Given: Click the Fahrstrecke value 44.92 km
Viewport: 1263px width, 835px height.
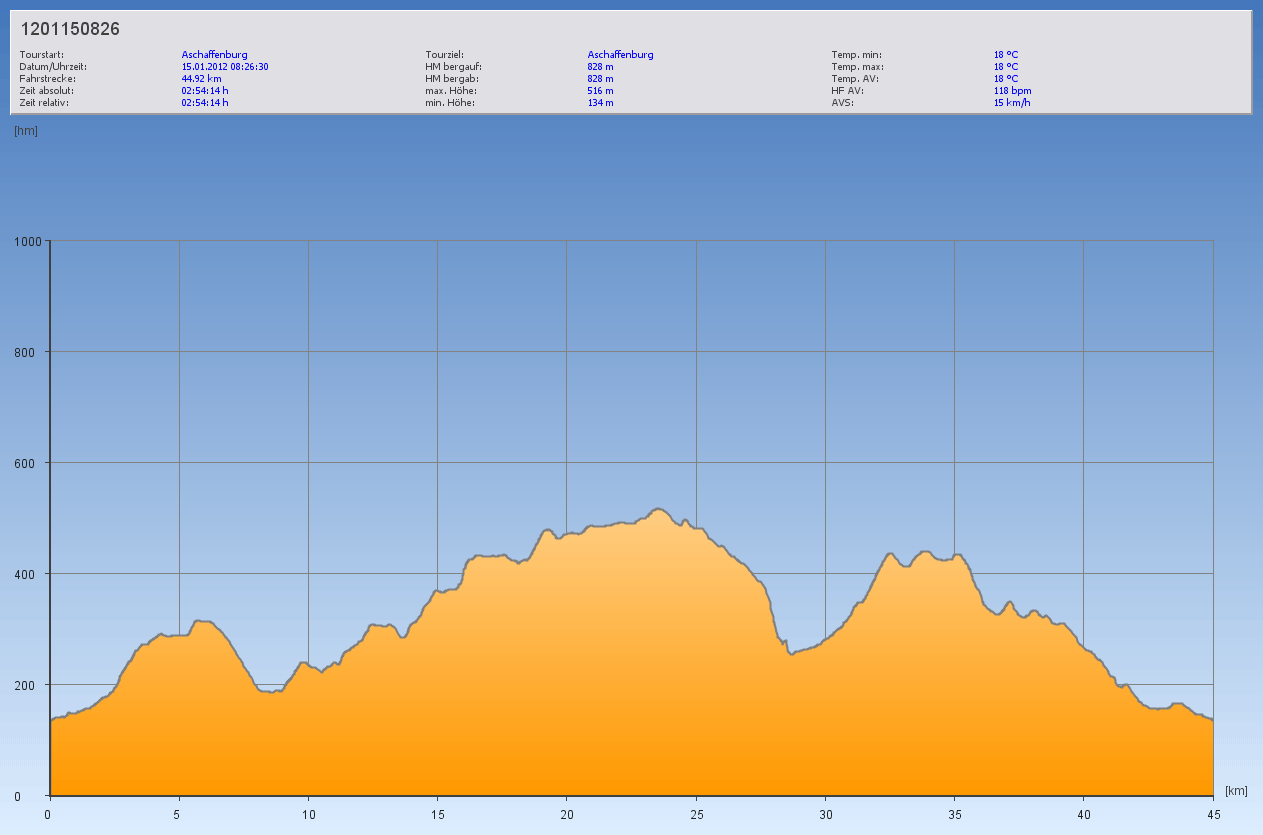Looking at the screenshot, I should pos(201,78).
